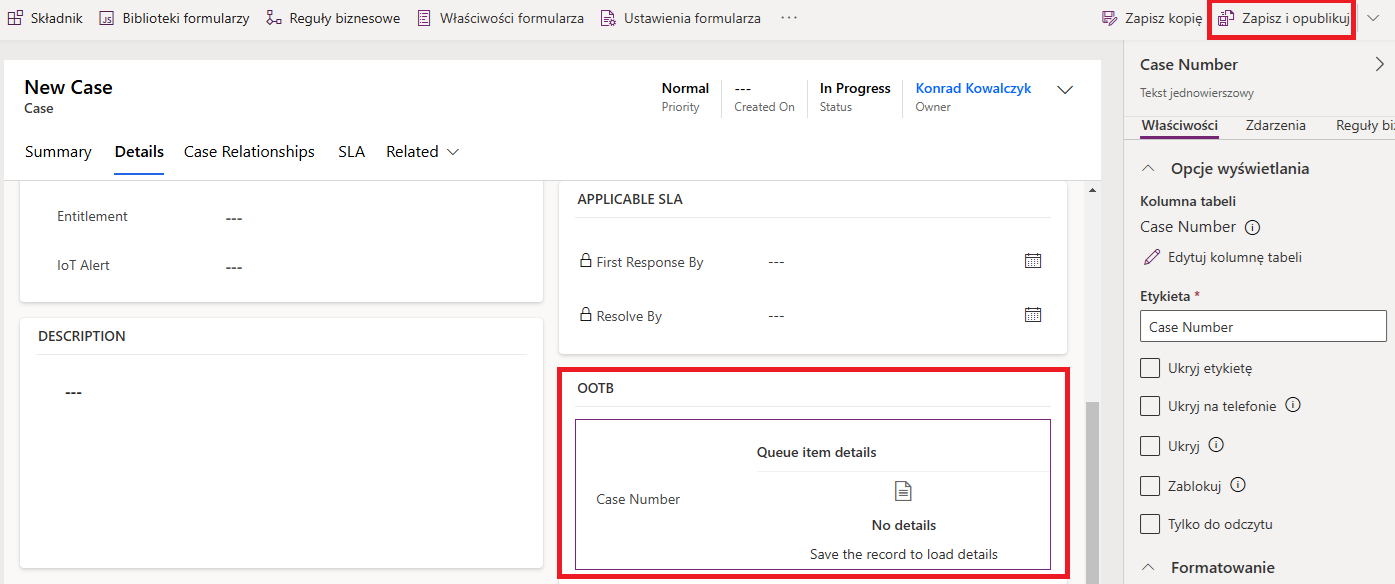Expand the form header chevron near Owner
This screenshot has width=1395, height=584.
(1065, 90)
